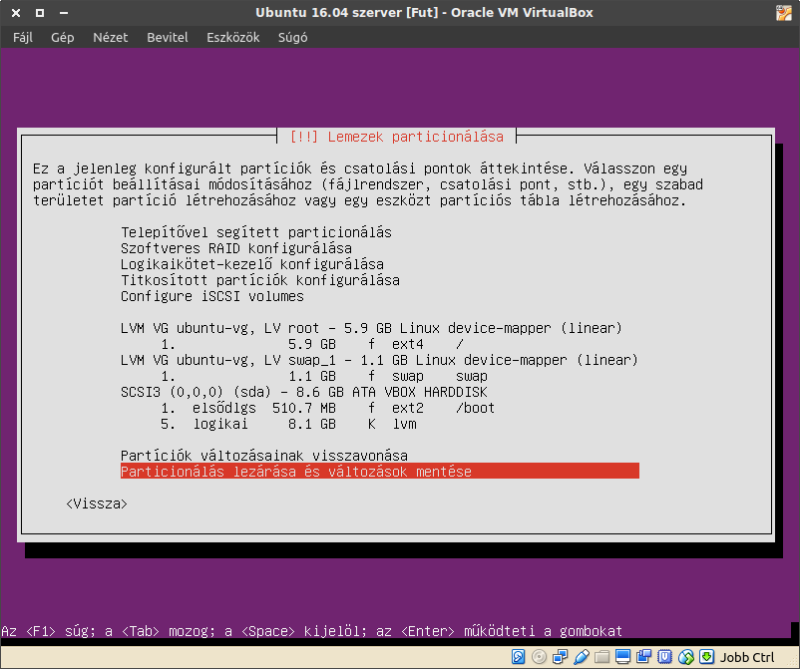Click the mouse integration status icon

click(685, 656)
